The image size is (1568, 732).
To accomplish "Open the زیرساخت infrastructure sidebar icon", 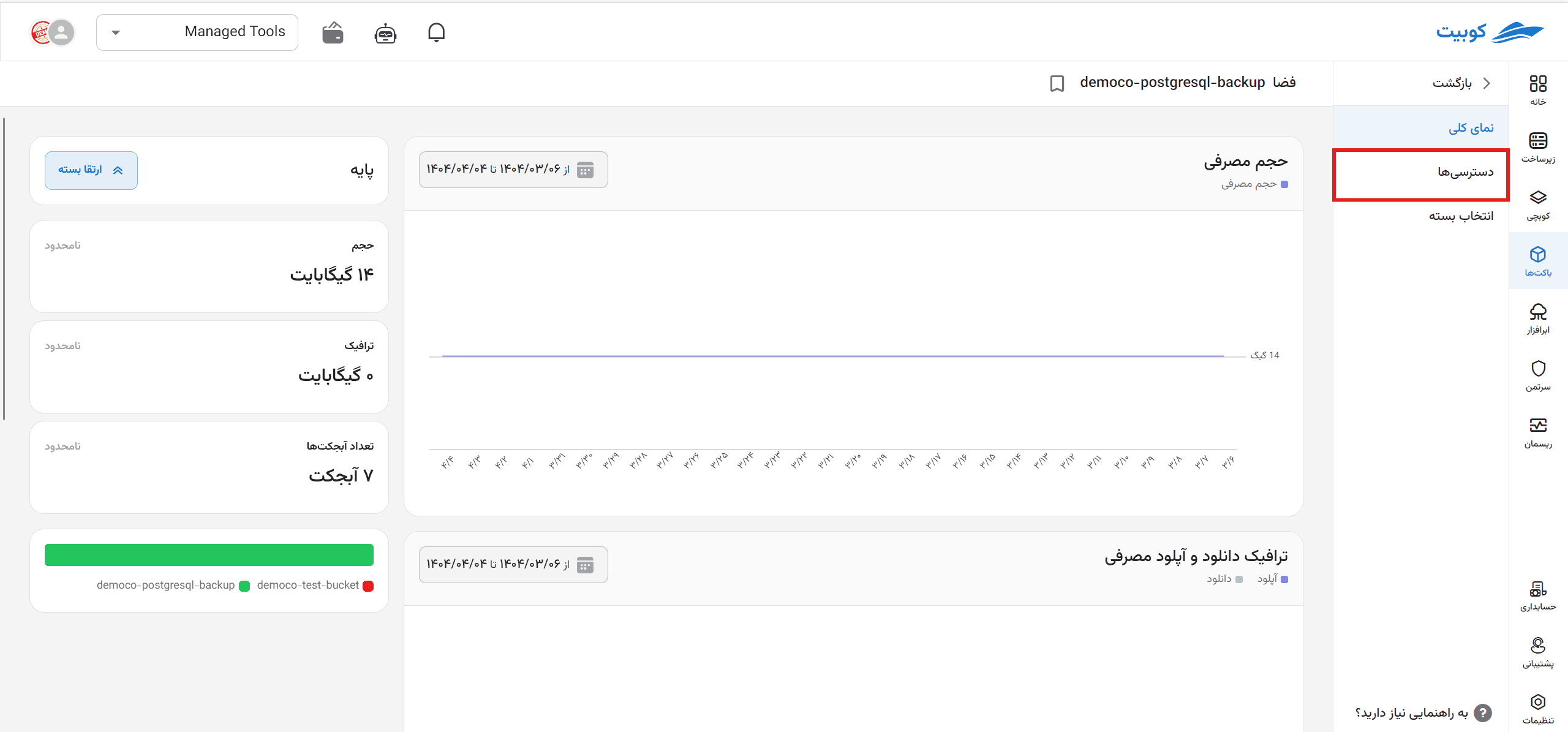I will (1538, 147).
